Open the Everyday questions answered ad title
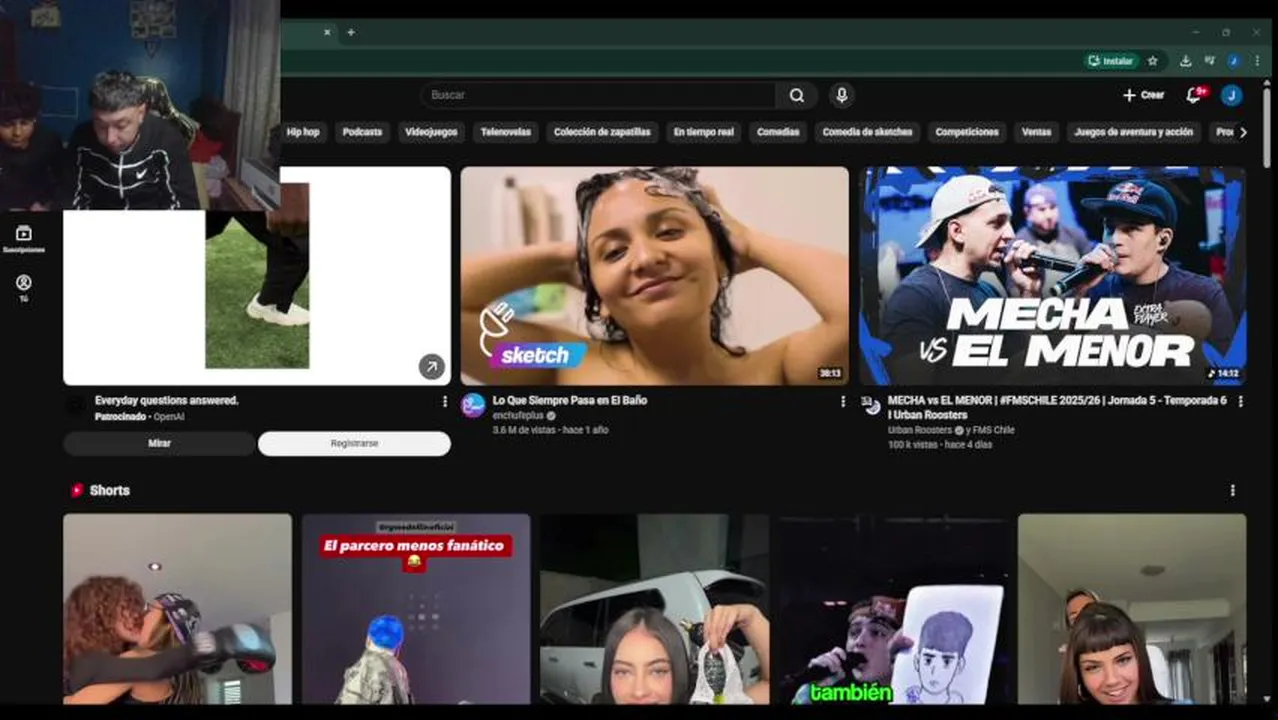The height and width of the screenshot is (720, 1278). (166, 400)
